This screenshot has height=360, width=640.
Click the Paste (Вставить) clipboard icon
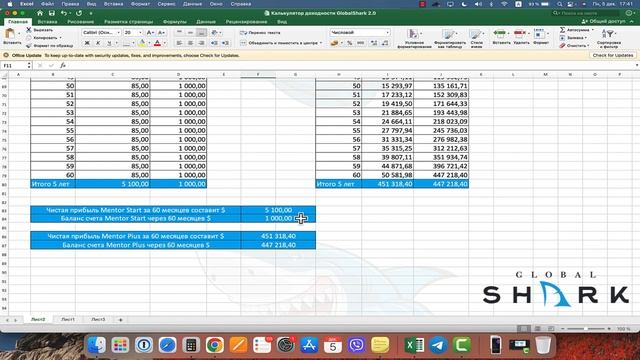pos(11,33)
